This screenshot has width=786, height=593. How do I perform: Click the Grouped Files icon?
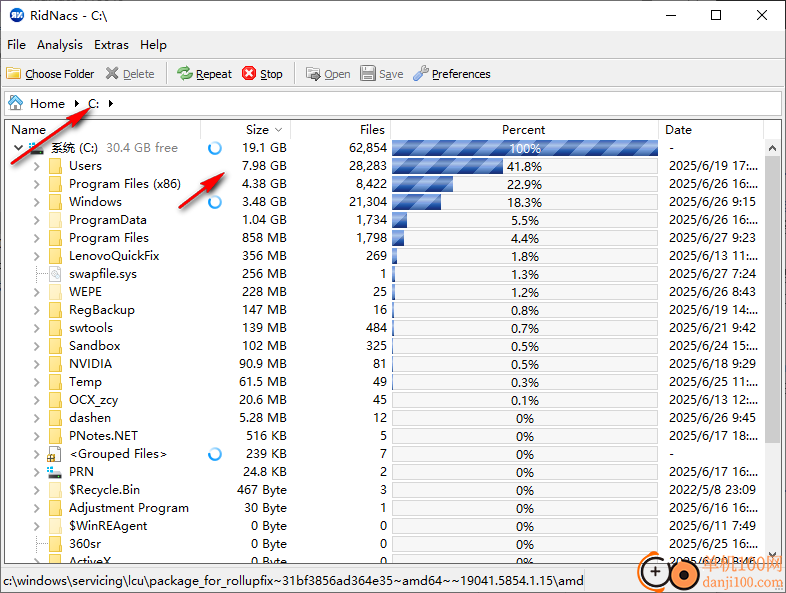pyautogui.click(x=54, y=454)
